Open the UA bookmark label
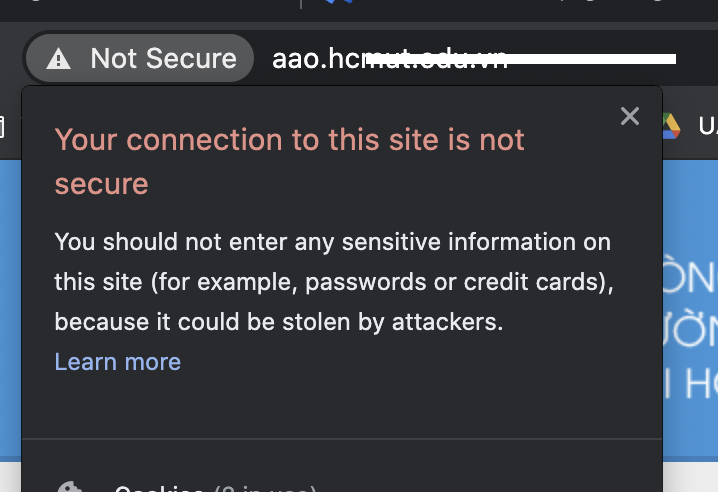Image resolution: width=718 pixels, height=492 pixels. 706,126
